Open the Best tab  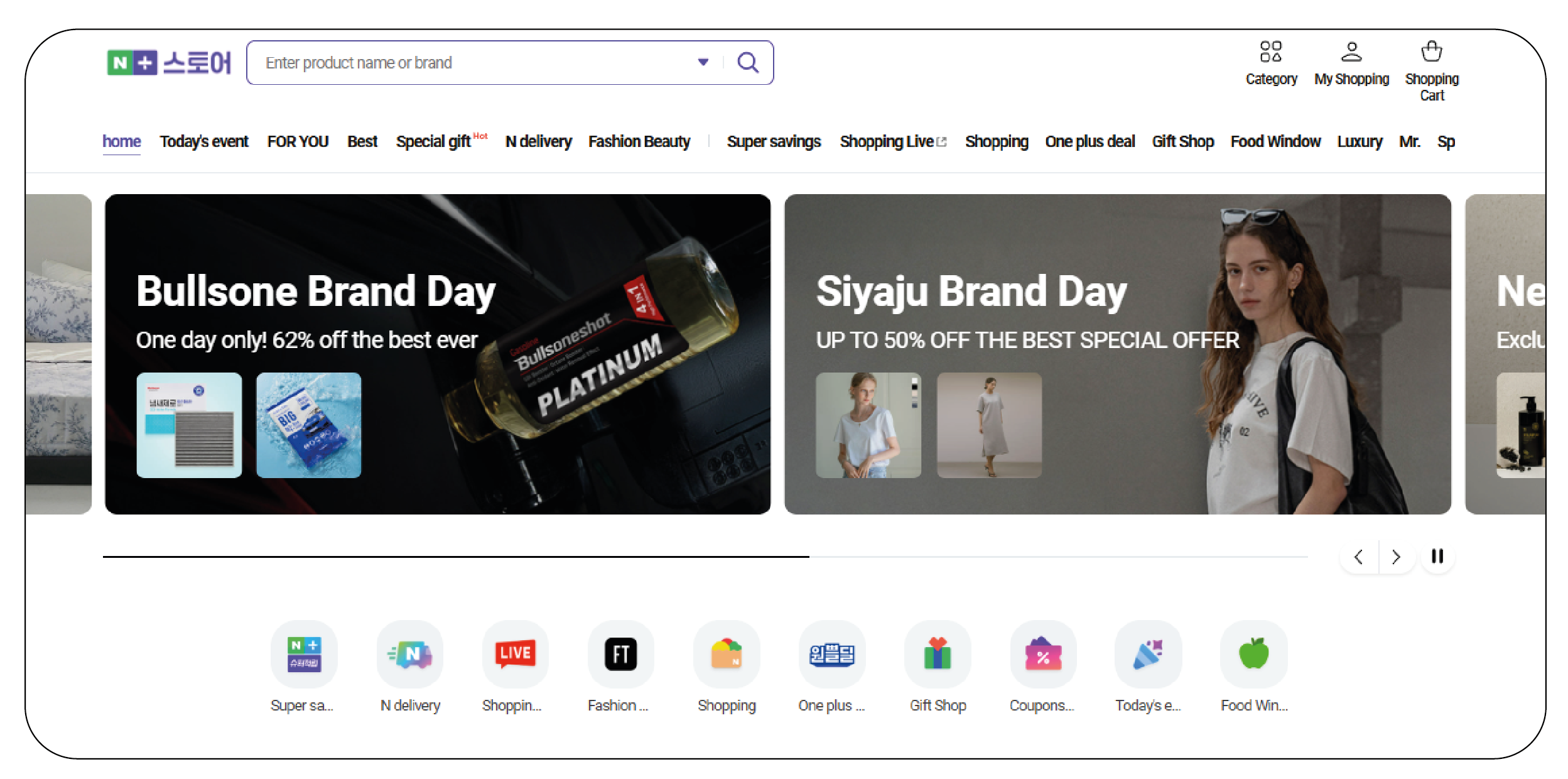click(362, 142)
